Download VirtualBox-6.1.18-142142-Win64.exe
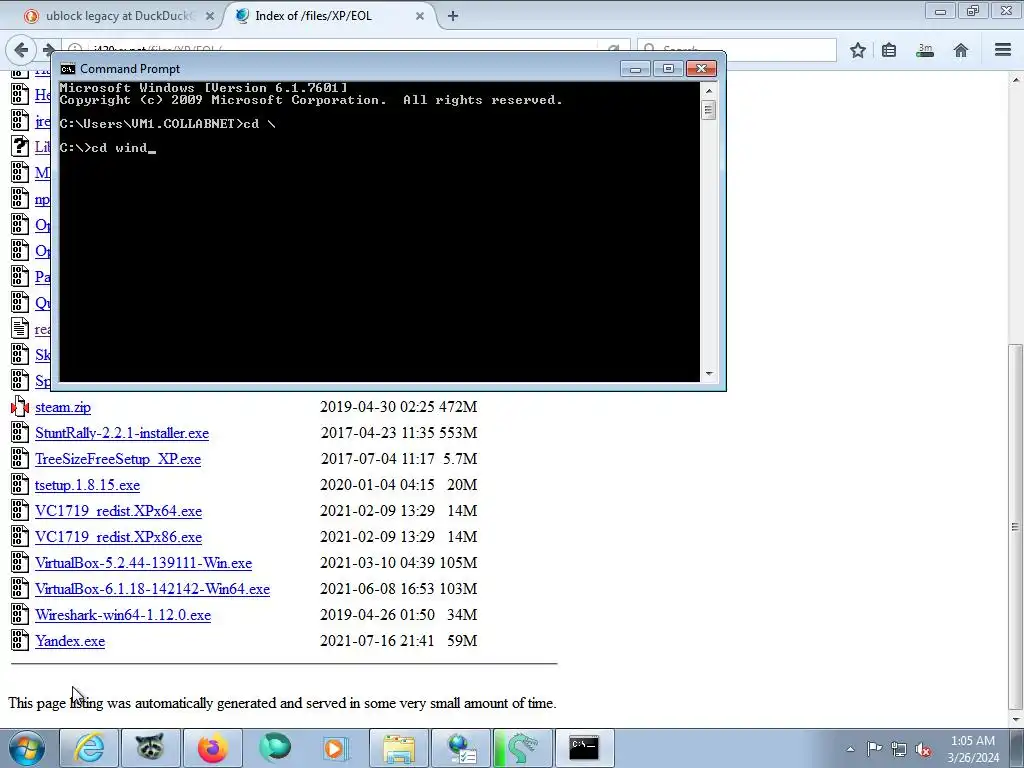Screen dimensions: 1024x768 152,589
